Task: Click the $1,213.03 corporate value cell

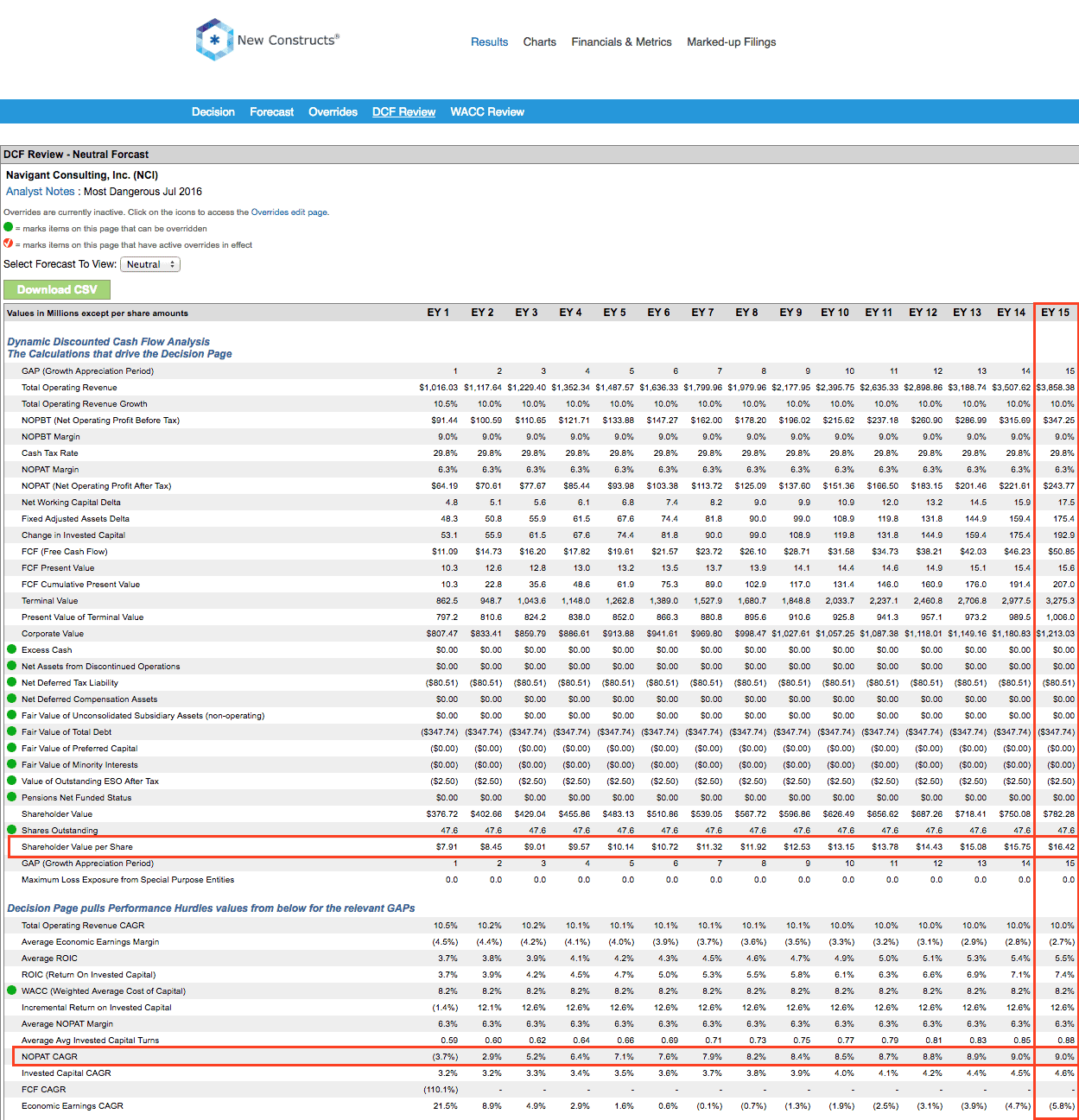Action: (x=1056, y=634)
